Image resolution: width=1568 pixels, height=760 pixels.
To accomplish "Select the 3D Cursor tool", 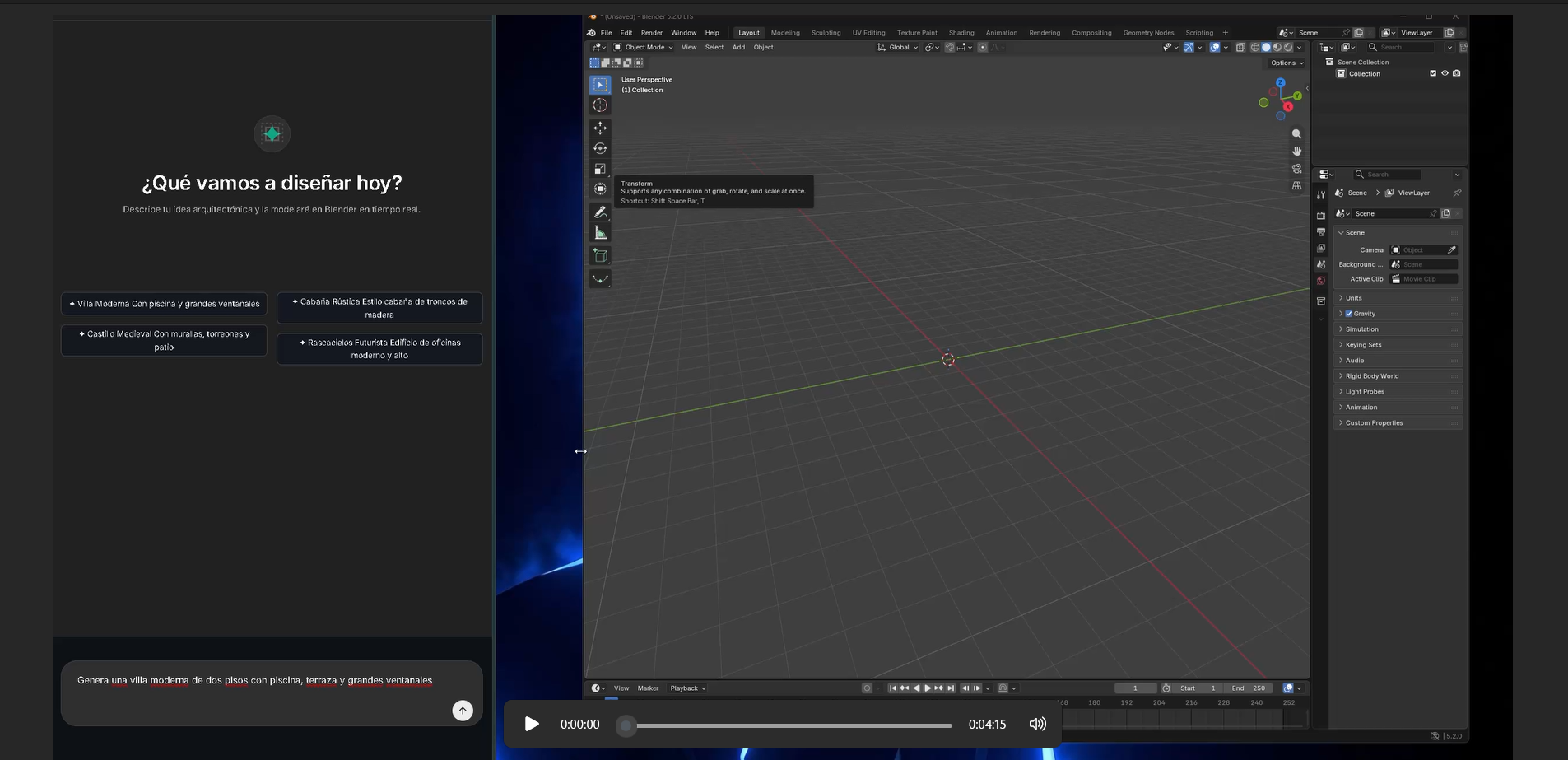I will point(600,105).
